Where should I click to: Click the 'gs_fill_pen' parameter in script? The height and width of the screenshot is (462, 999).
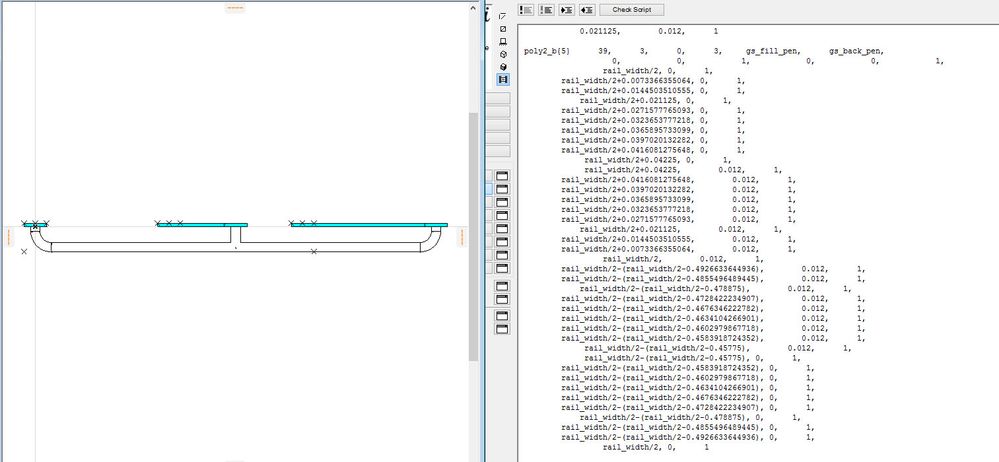coord(772,51)
